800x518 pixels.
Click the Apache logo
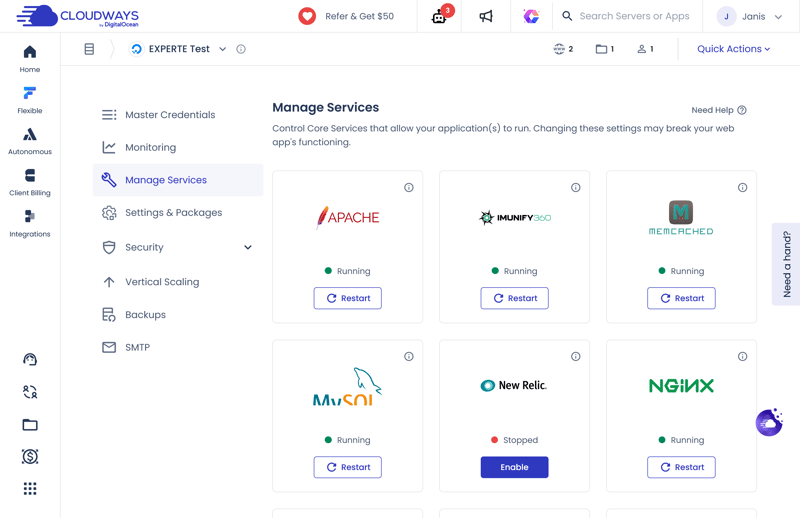click(347, 218)
